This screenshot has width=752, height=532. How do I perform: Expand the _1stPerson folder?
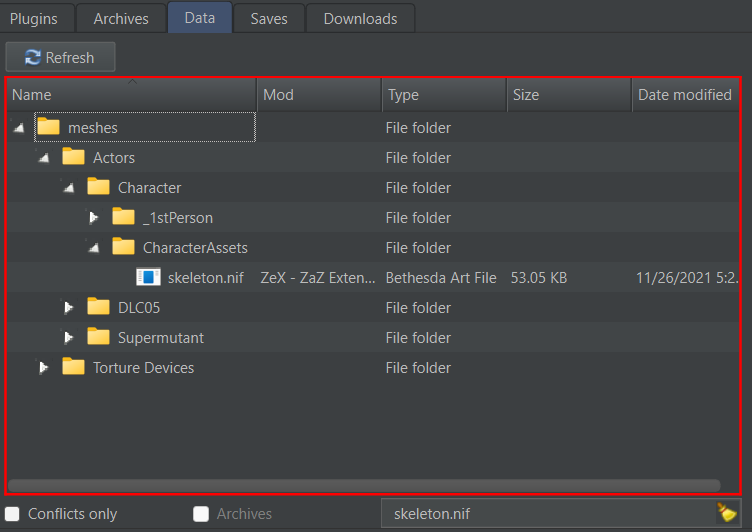(x=94, y=218)
